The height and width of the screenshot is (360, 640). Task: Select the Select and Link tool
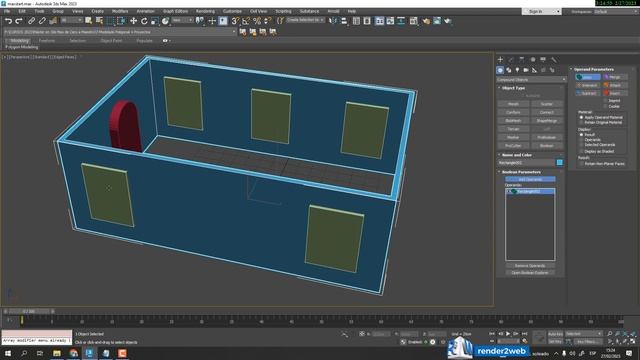[x=31, y=21]
